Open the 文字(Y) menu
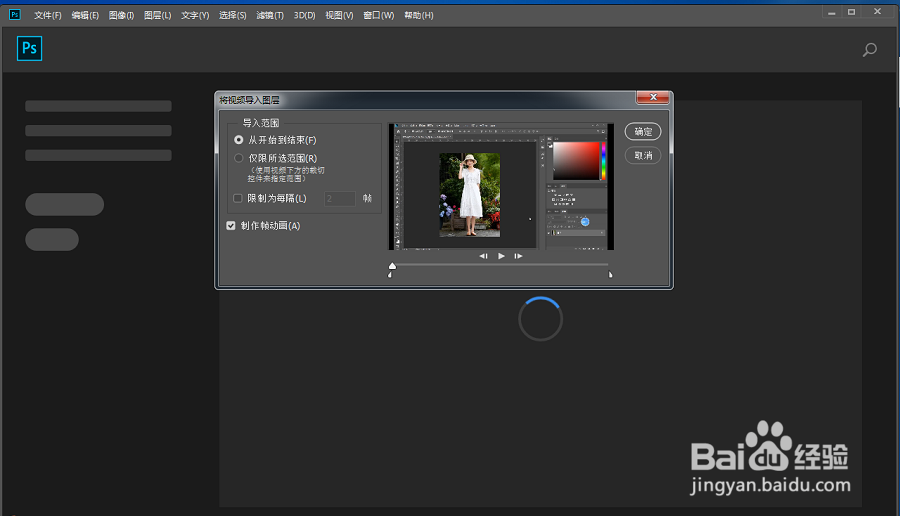Image resolution: width=900 pixels, height=516 pixels. tap(195, 15)
